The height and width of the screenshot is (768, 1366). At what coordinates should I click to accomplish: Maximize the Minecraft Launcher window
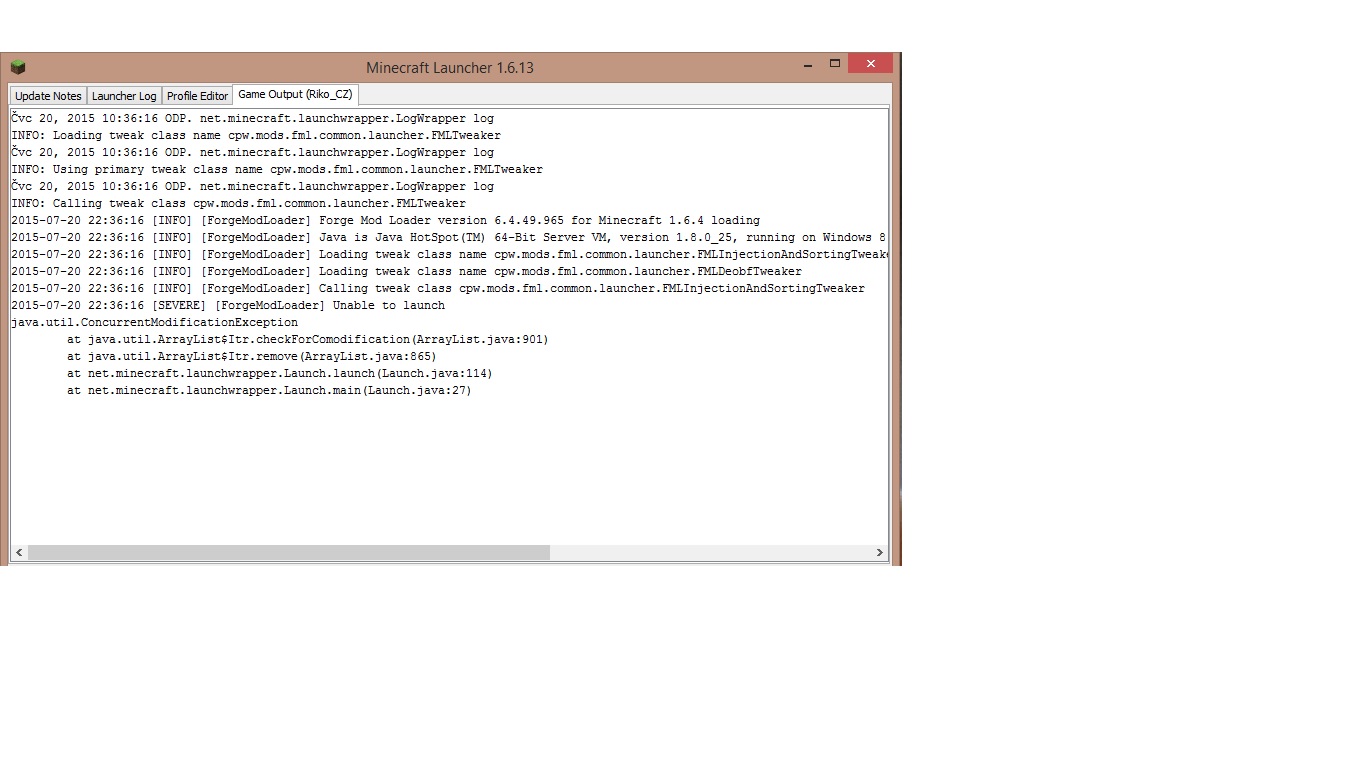point(835,64)
